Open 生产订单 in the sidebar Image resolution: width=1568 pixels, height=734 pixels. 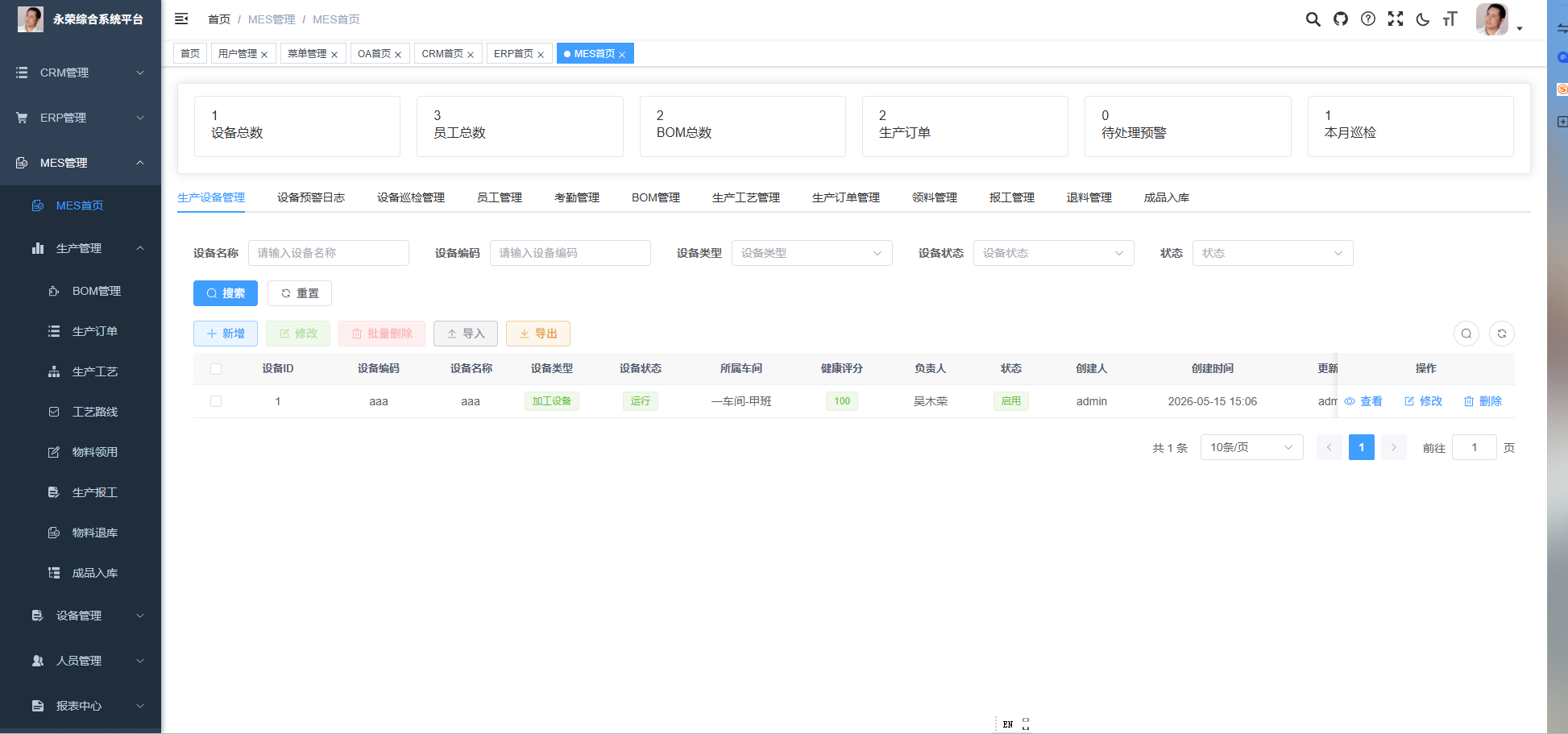81,331
